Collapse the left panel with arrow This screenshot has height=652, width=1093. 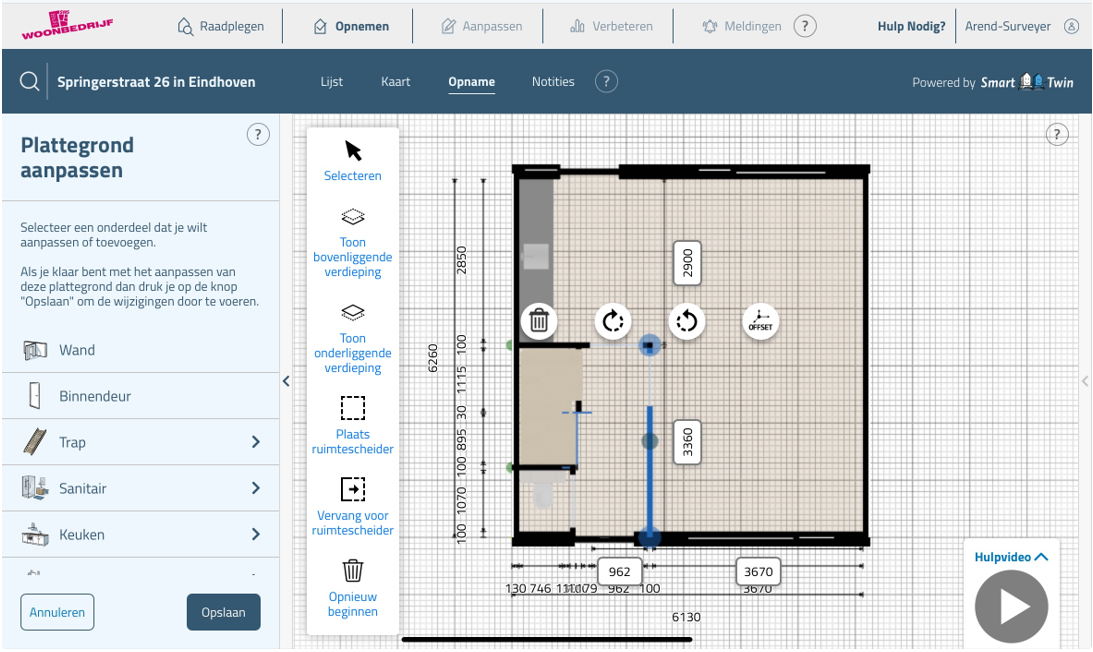point(286,381)
